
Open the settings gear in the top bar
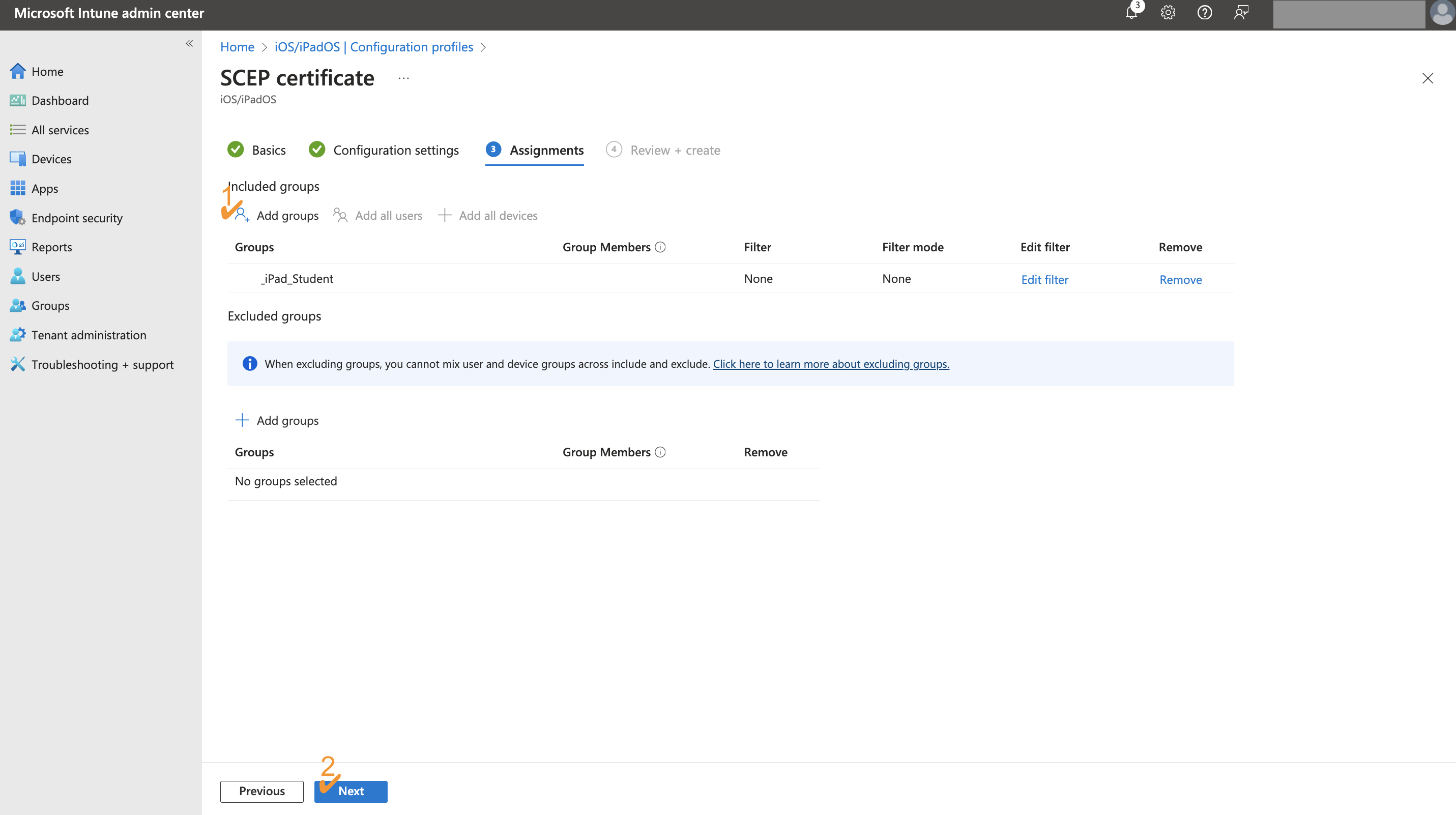1168,12
